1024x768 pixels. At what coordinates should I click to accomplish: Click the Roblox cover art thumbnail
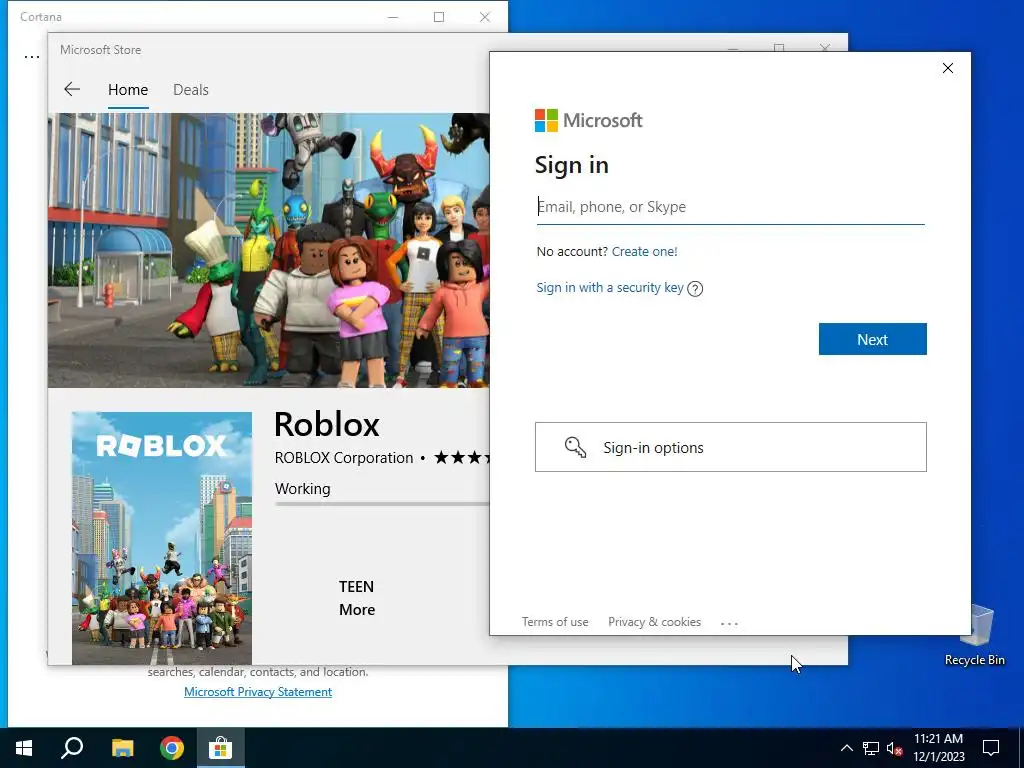[x=162, y=538]
